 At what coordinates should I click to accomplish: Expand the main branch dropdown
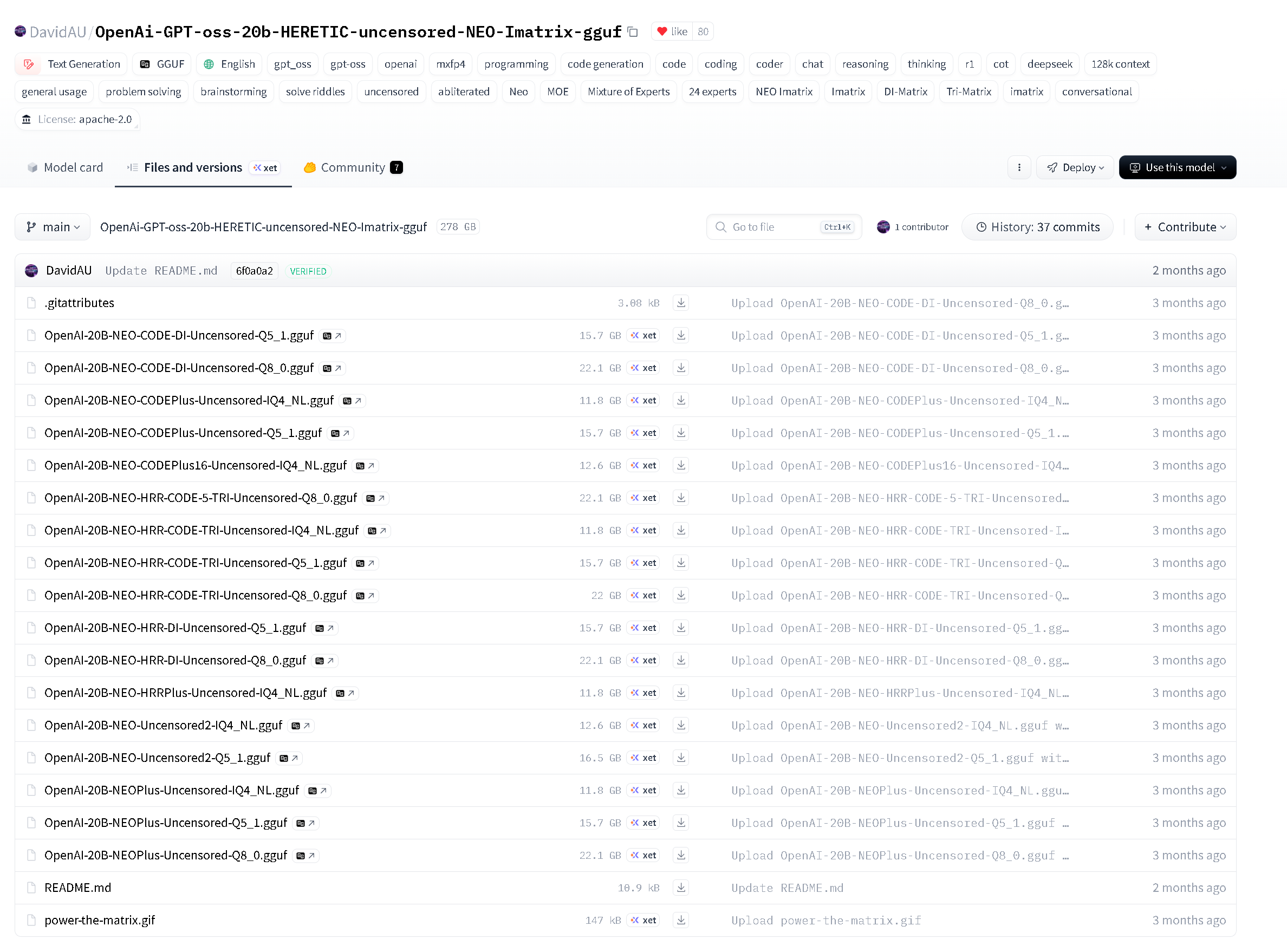point(53,227)
